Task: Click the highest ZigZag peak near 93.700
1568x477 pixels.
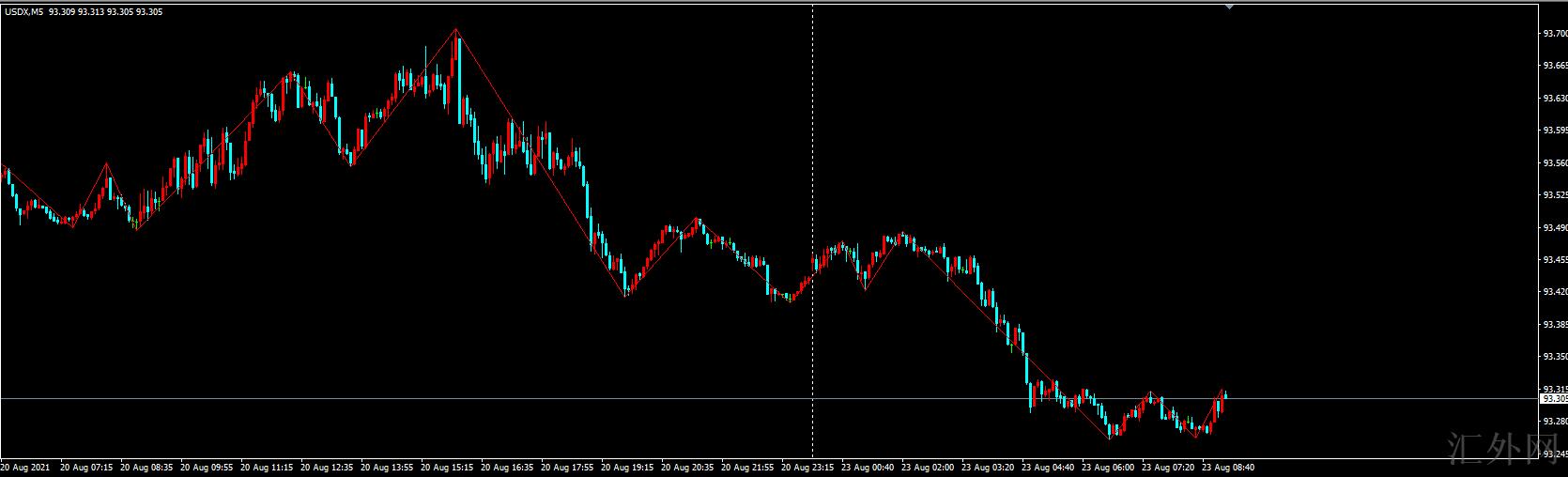Action: [456, 30]
